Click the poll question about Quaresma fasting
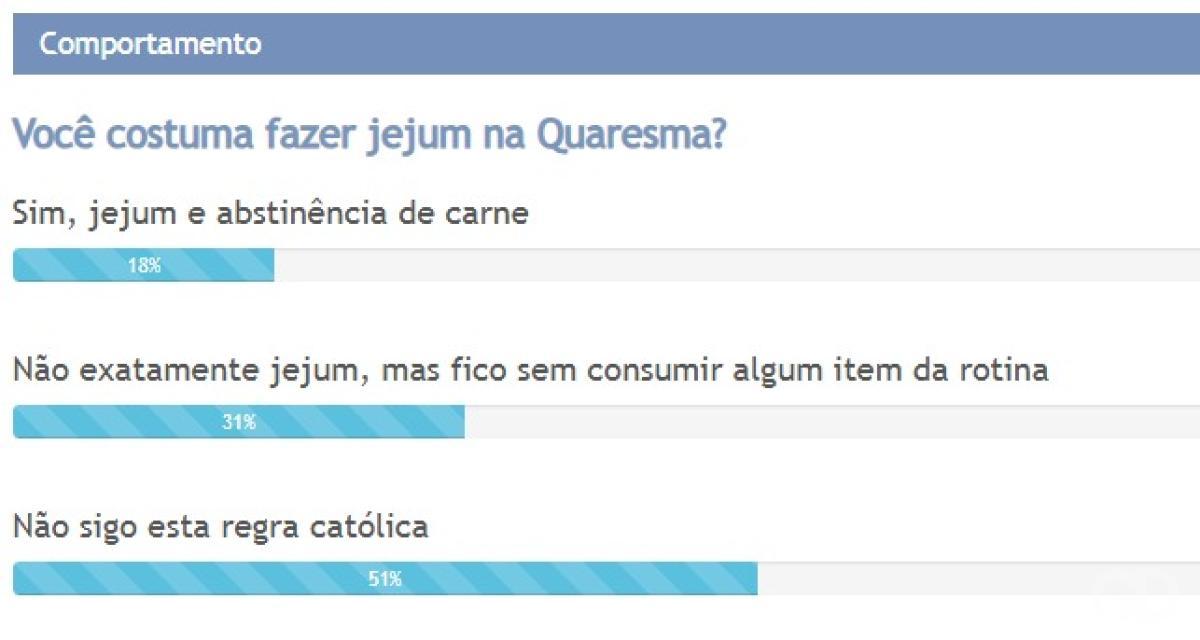Viewport: 1200px width, 640px height. pyautogui.click(x=368, y=135)
